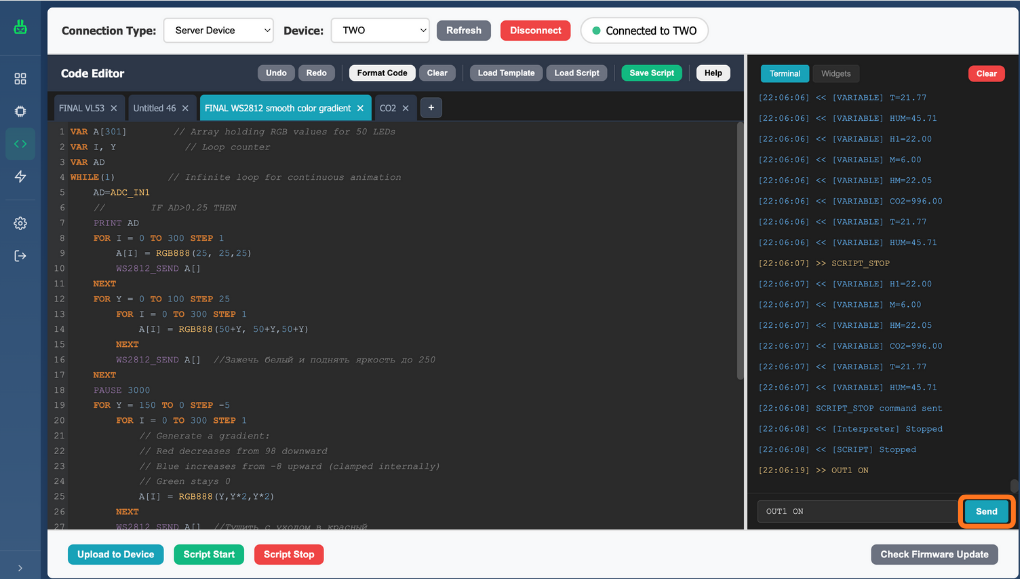Select the code editor brackets icon

click(x=20, y=144)
